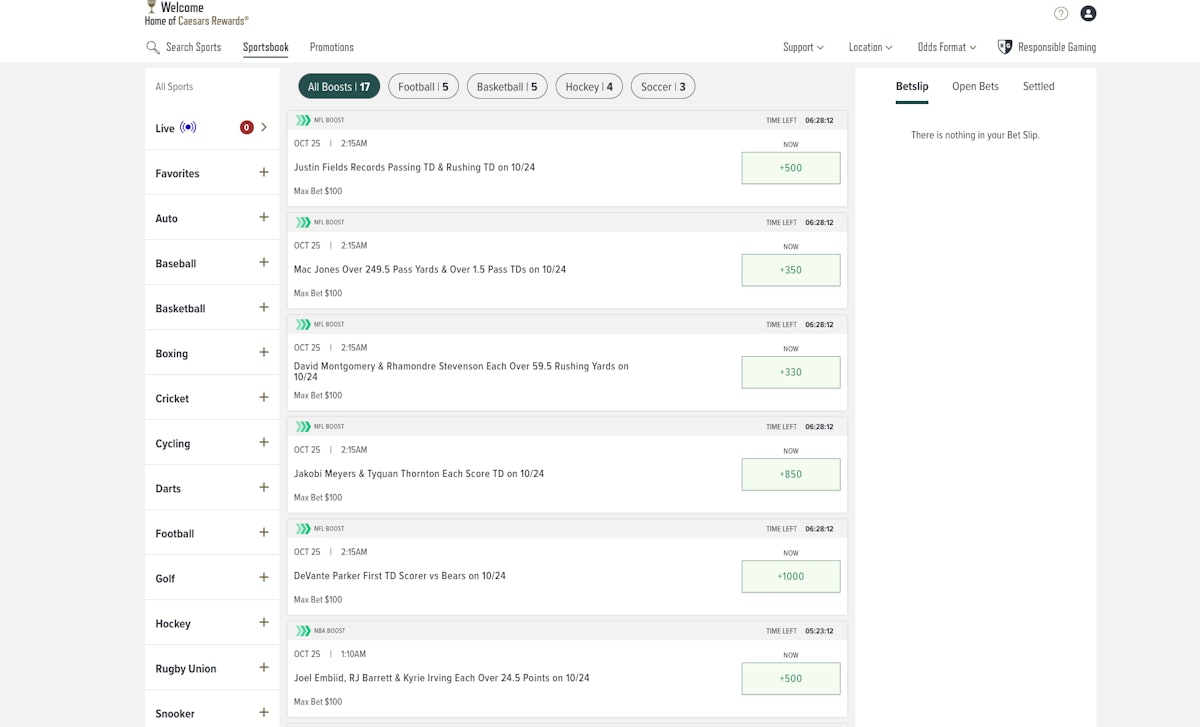
Task: Expand the Basketball sport category
Action: (264, 307)
